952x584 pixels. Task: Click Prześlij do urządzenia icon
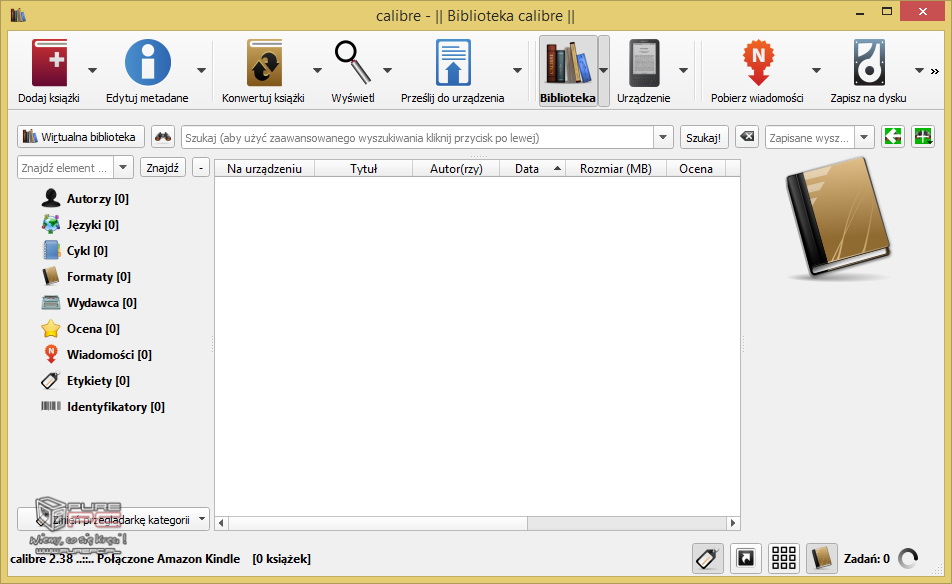pyautogui.click(x=453, y=63)
